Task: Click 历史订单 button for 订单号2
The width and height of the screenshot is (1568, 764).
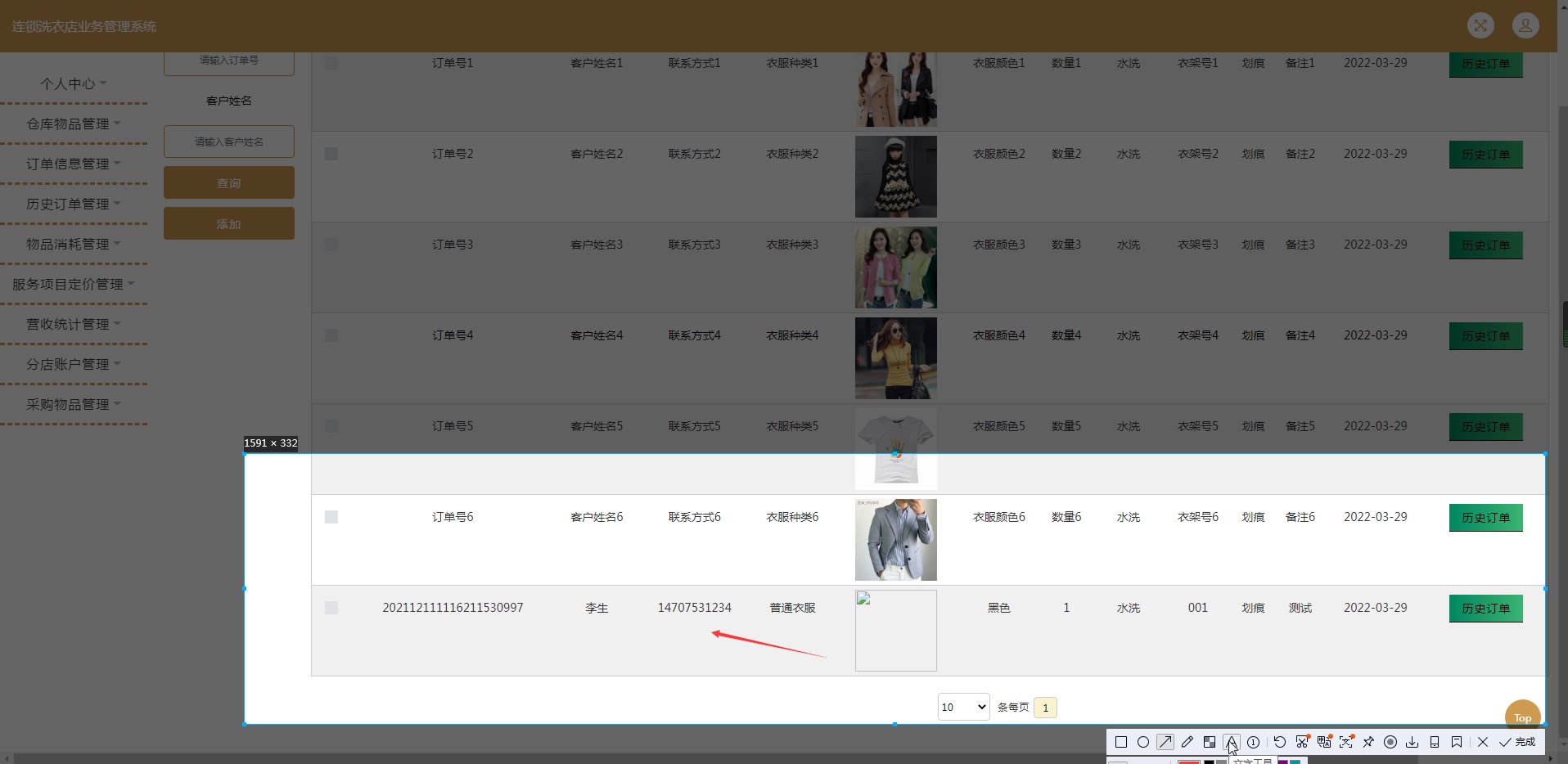Action: pyautogui.click(x=1486, y=155)
